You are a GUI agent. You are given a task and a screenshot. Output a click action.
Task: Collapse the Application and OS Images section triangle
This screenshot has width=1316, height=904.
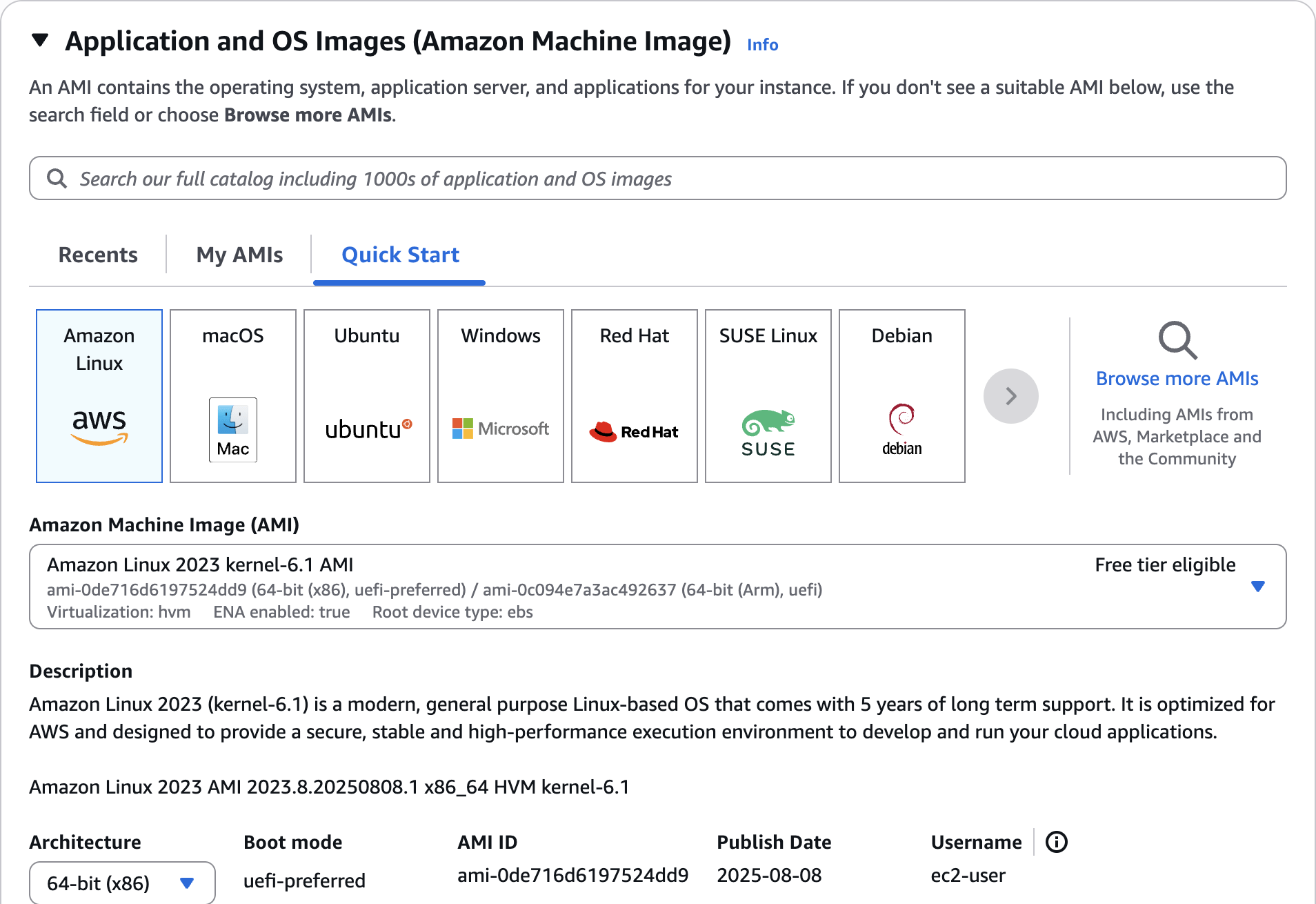pyautogui.click(x=40, y=41)
